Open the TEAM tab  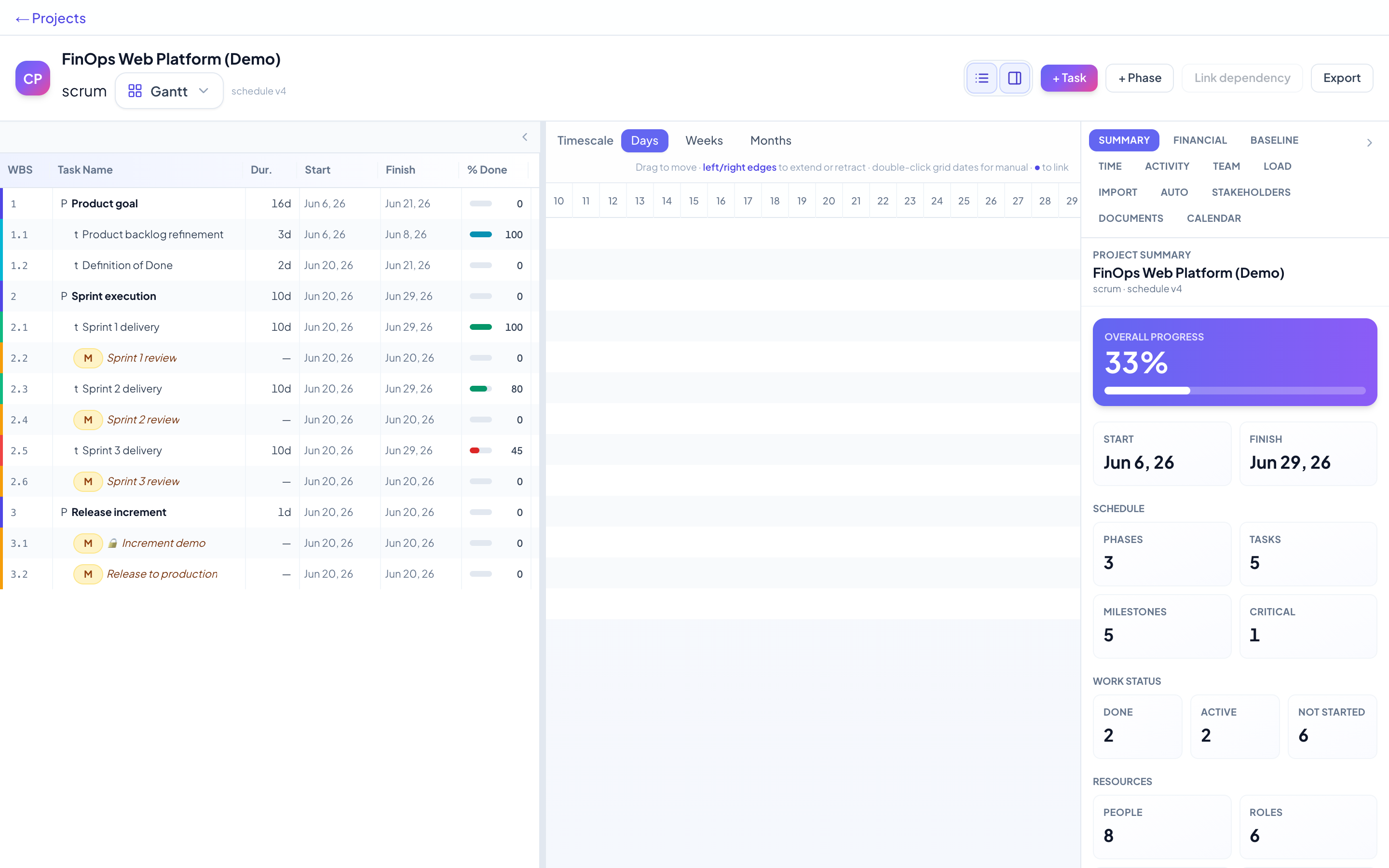(x=1226, y=166)
